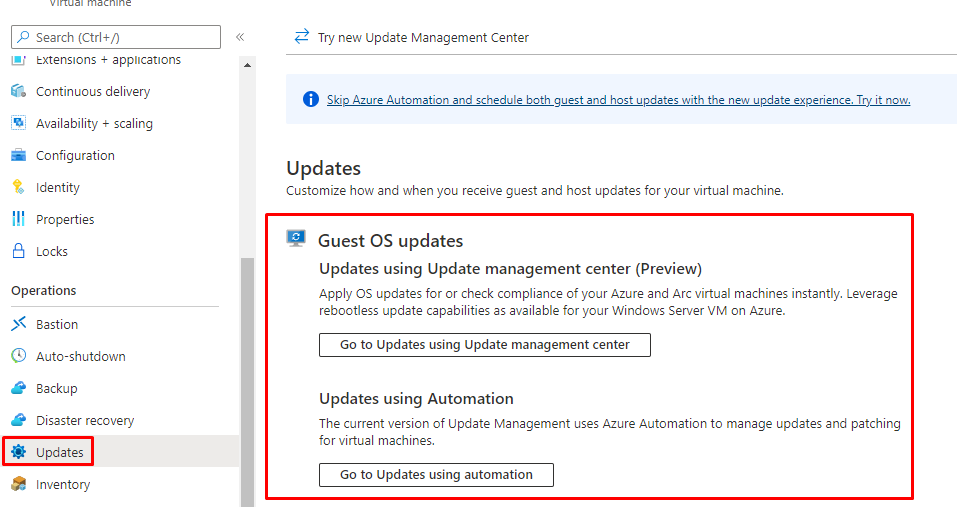Open Inventory menu item
The width and height of the screenshot is (957, 507).
[63, 485]
